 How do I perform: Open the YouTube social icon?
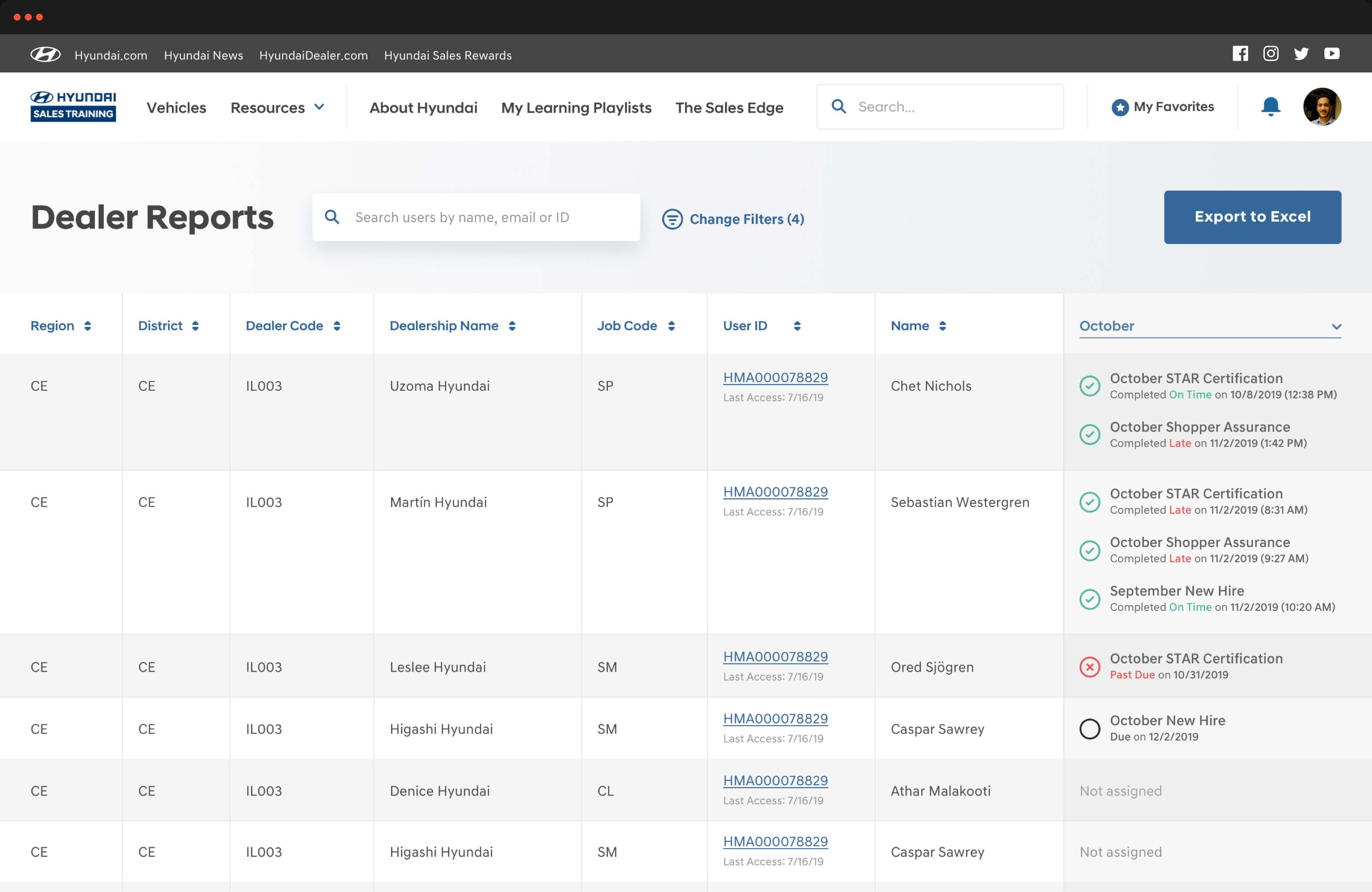1332,54
